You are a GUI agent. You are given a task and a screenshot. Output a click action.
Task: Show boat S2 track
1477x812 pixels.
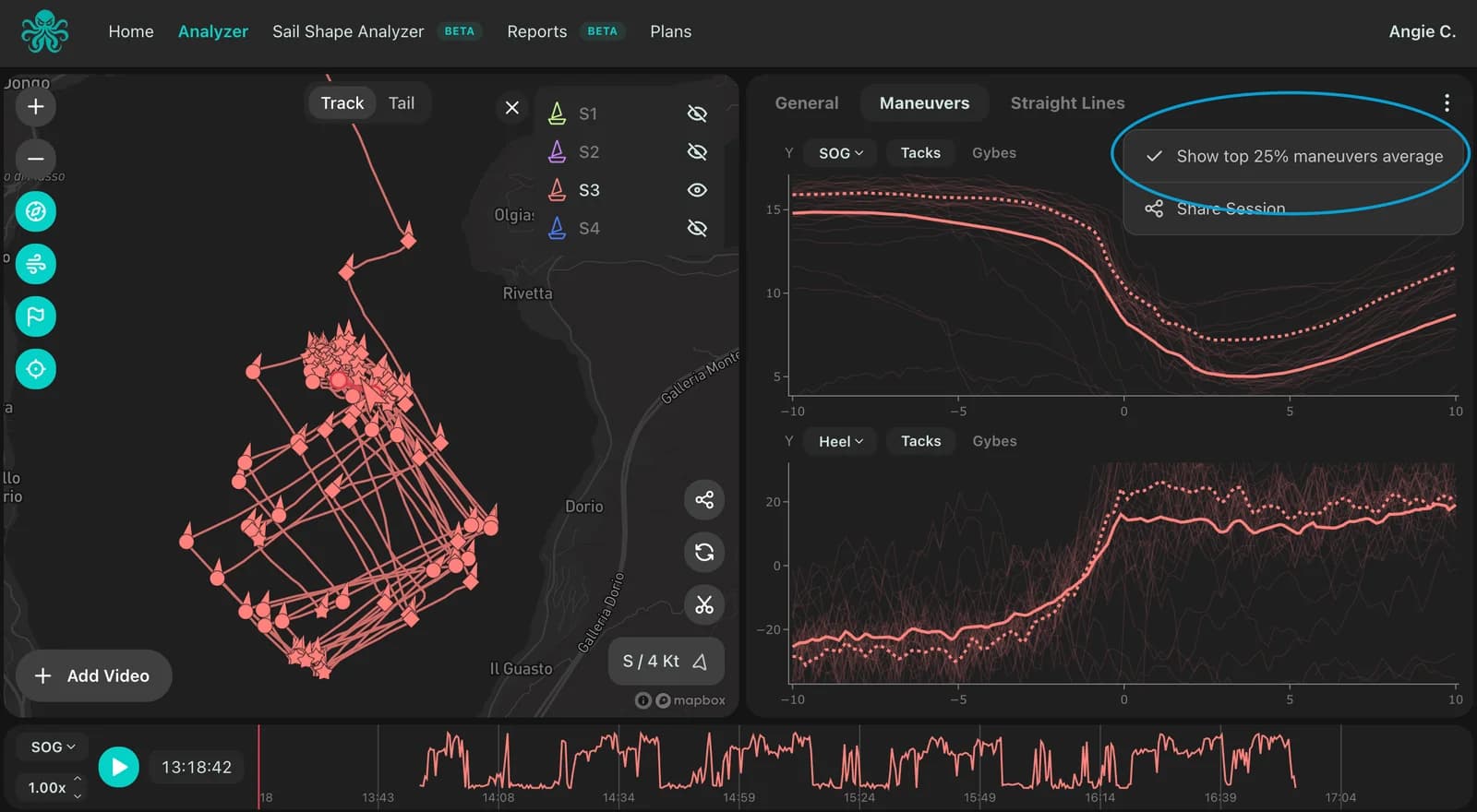[x=698, y=151]
